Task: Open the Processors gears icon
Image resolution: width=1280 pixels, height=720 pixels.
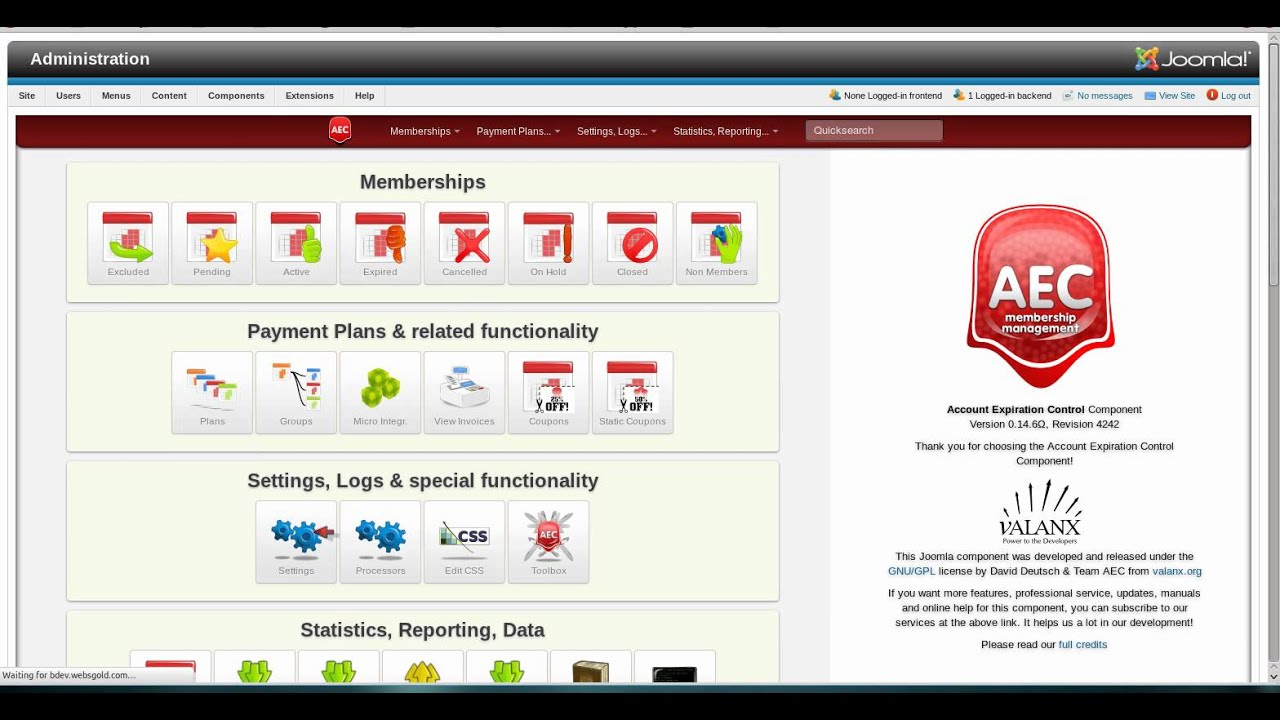Action: tap(380, 541)
